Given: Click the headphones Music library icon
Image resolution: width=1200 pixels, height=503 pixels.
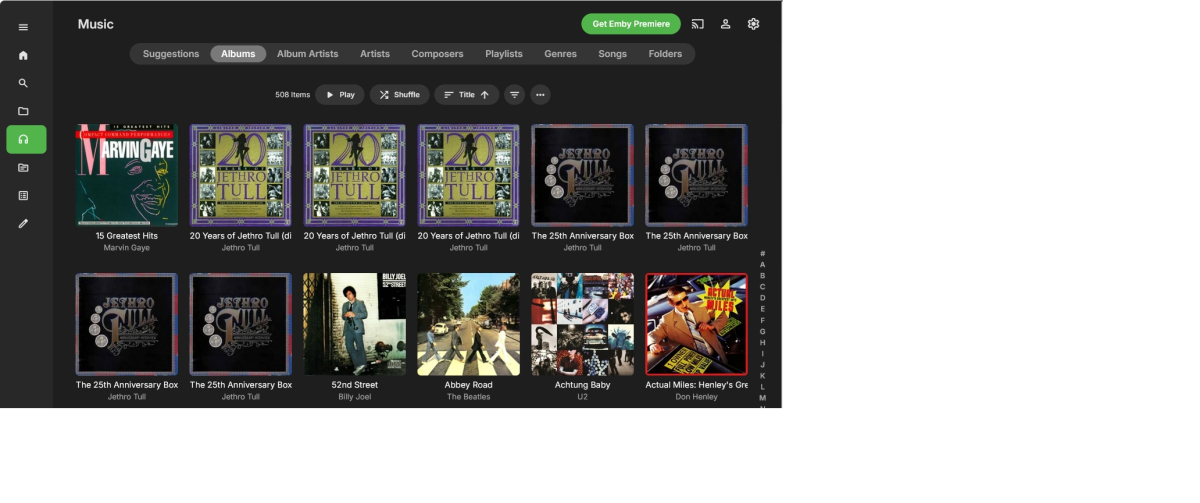Looking at the screenshot, I should coord(24,139).
